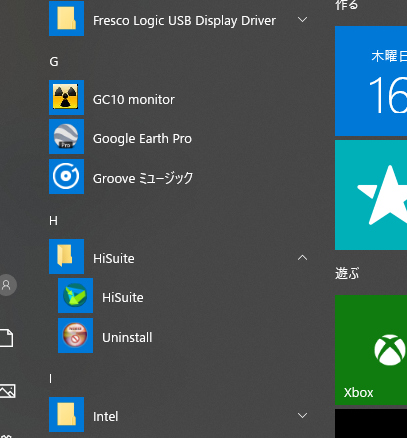Open the Pictures sidebar icon
The image size is (407, 438).
(x=7, y=391)
